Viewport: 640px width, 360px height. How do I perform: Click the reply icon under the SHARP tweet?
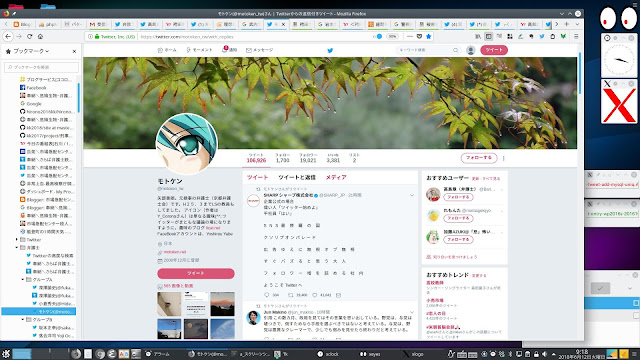pos(267,295)
